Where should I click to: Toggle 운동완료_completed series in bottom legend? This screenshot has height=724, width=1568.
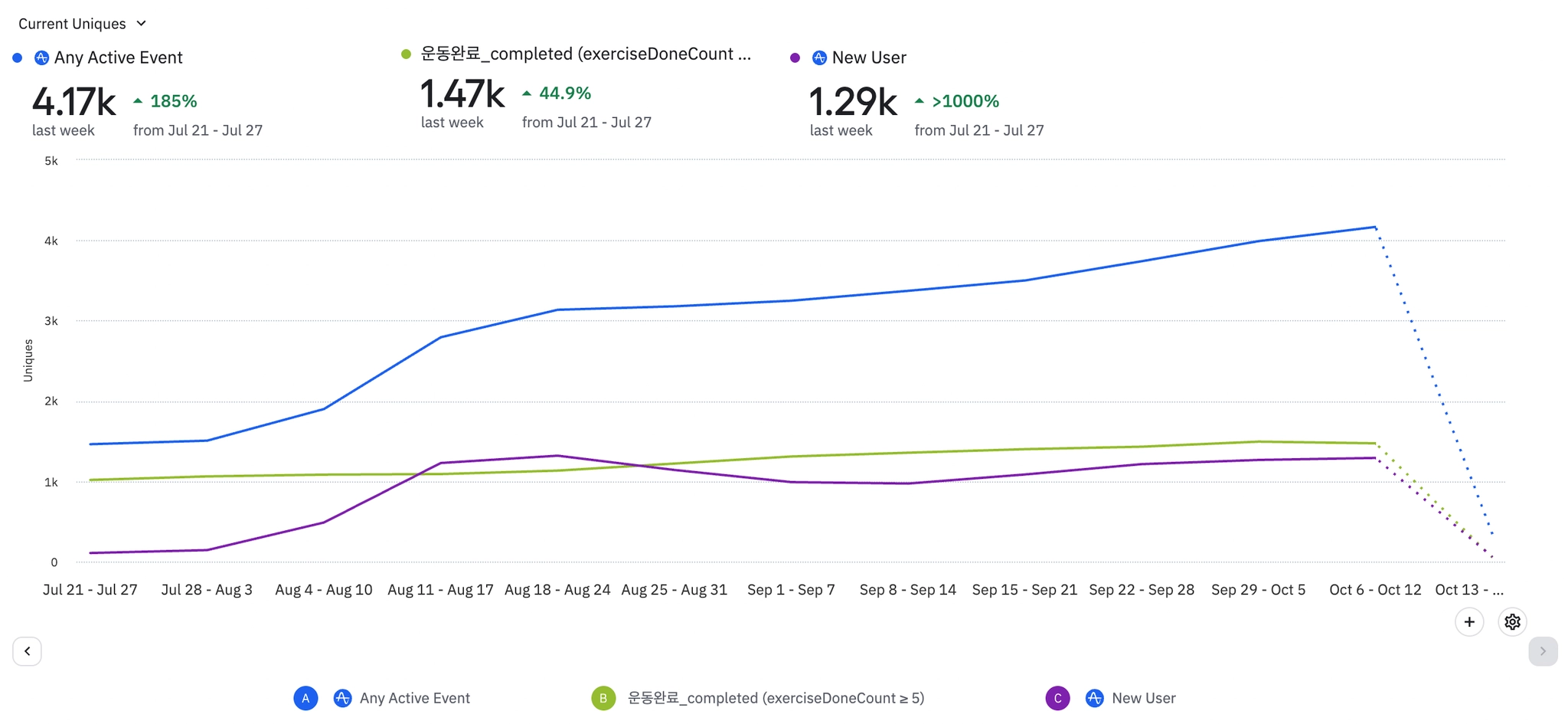[775, 698]
